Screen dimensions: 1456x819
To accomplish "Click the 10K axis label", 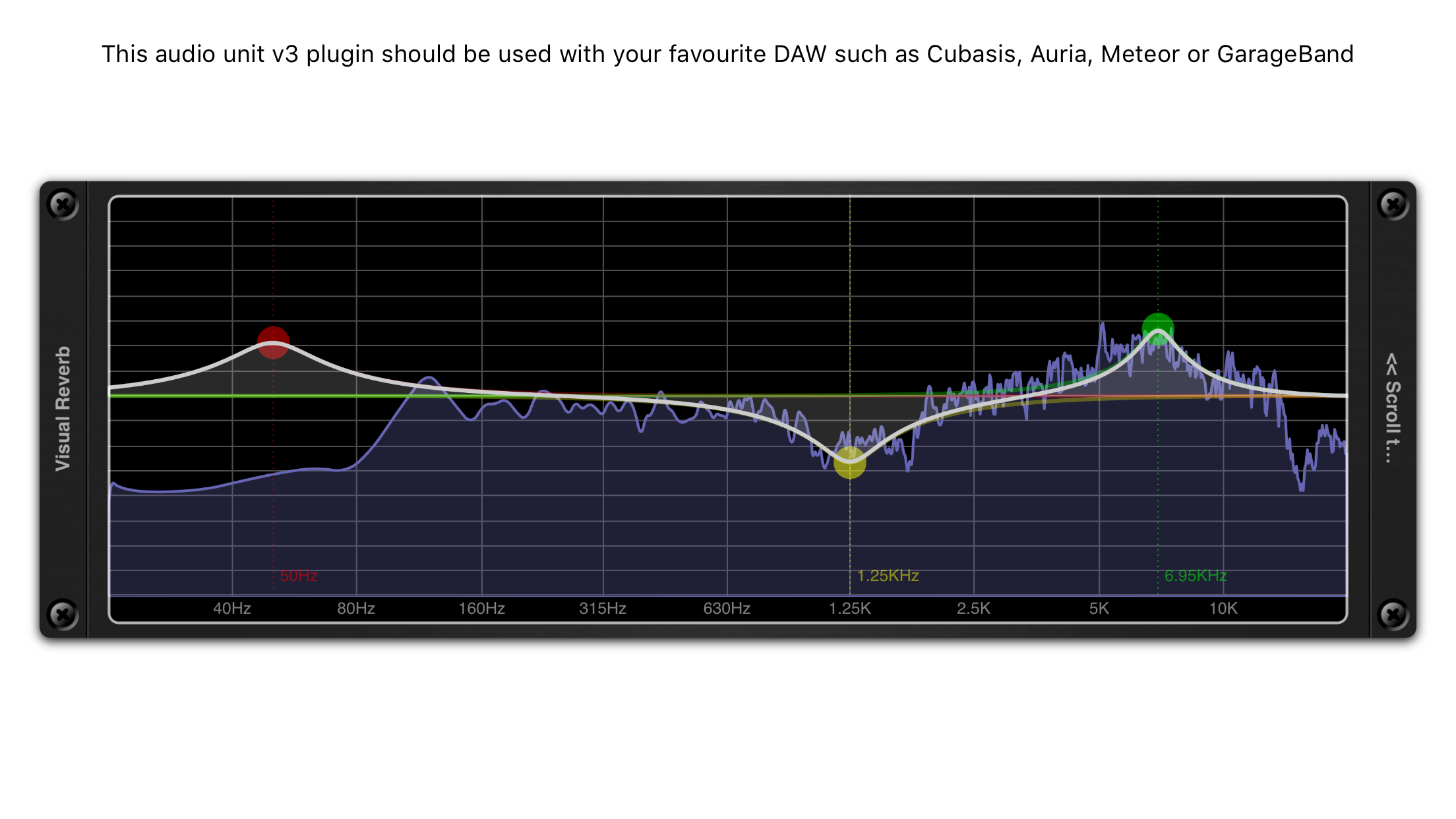I will point(1223,608).
